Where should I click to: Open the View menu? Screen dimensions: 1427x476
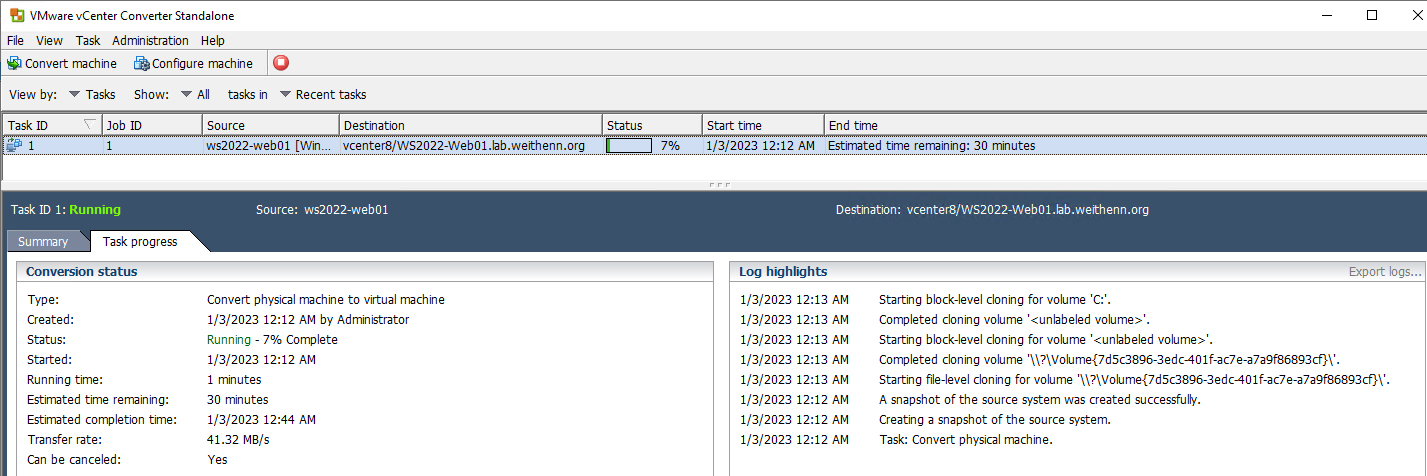(x=49, y=40)
